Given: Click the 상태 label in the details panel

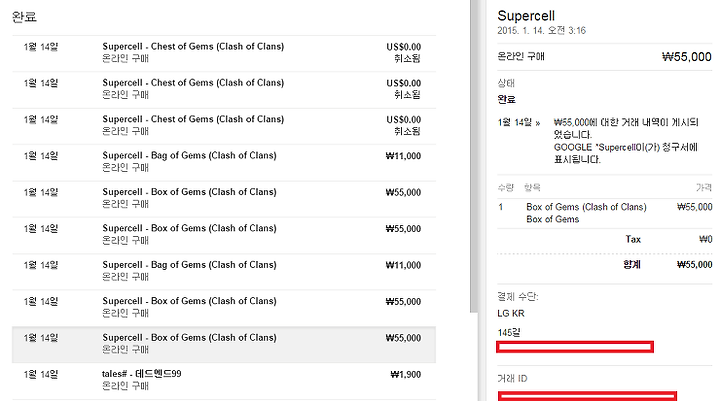Looking at the screenshot, I should click(x=506, y=83).
